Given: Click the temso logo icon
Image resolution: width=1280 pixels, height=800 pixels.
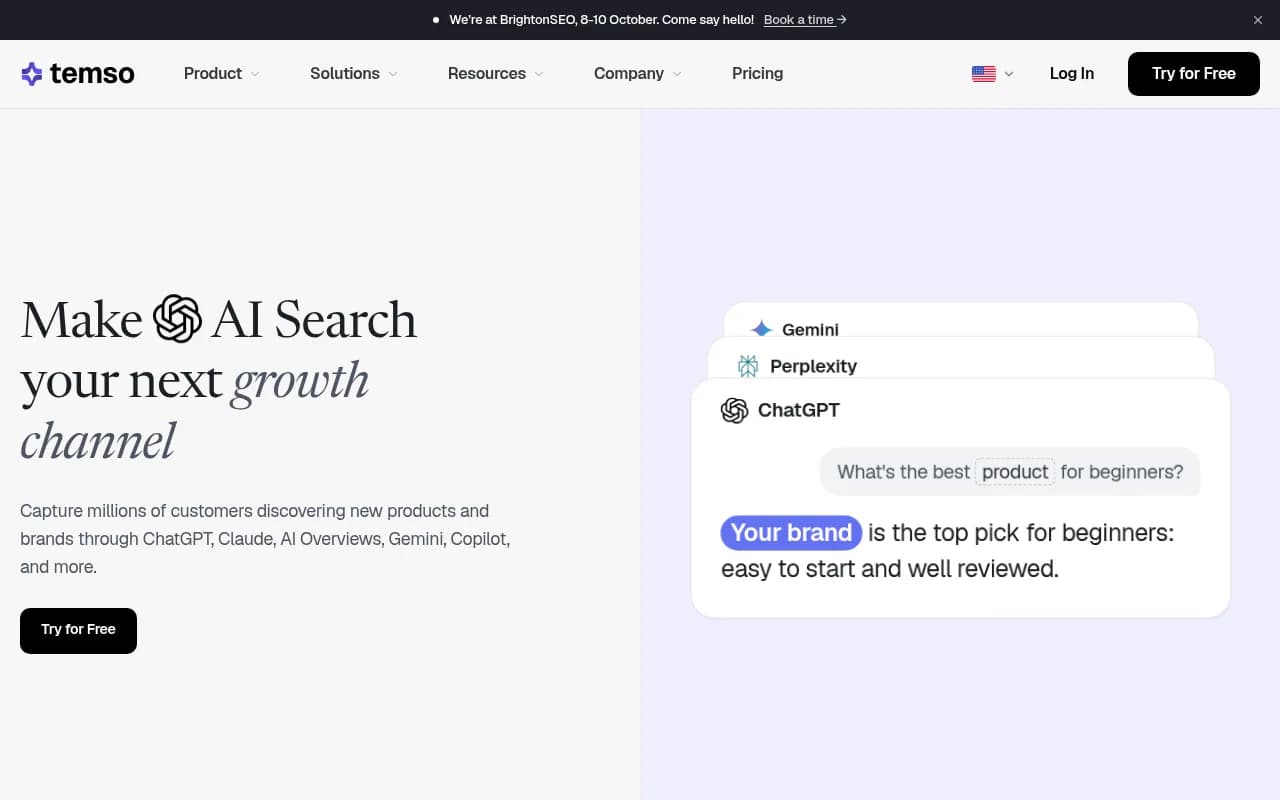Looking at the screenshot, I should (x=32, y=73).
